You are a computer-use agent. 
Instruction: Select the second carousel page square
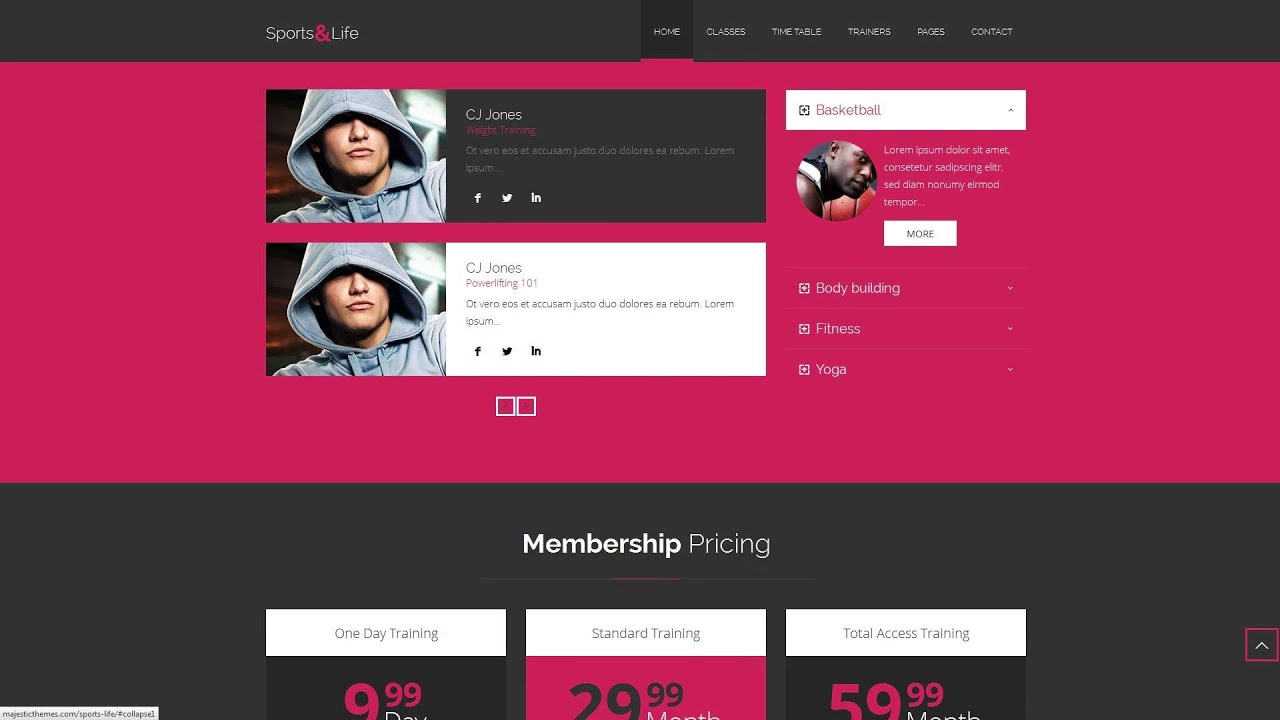pos(526,406)
